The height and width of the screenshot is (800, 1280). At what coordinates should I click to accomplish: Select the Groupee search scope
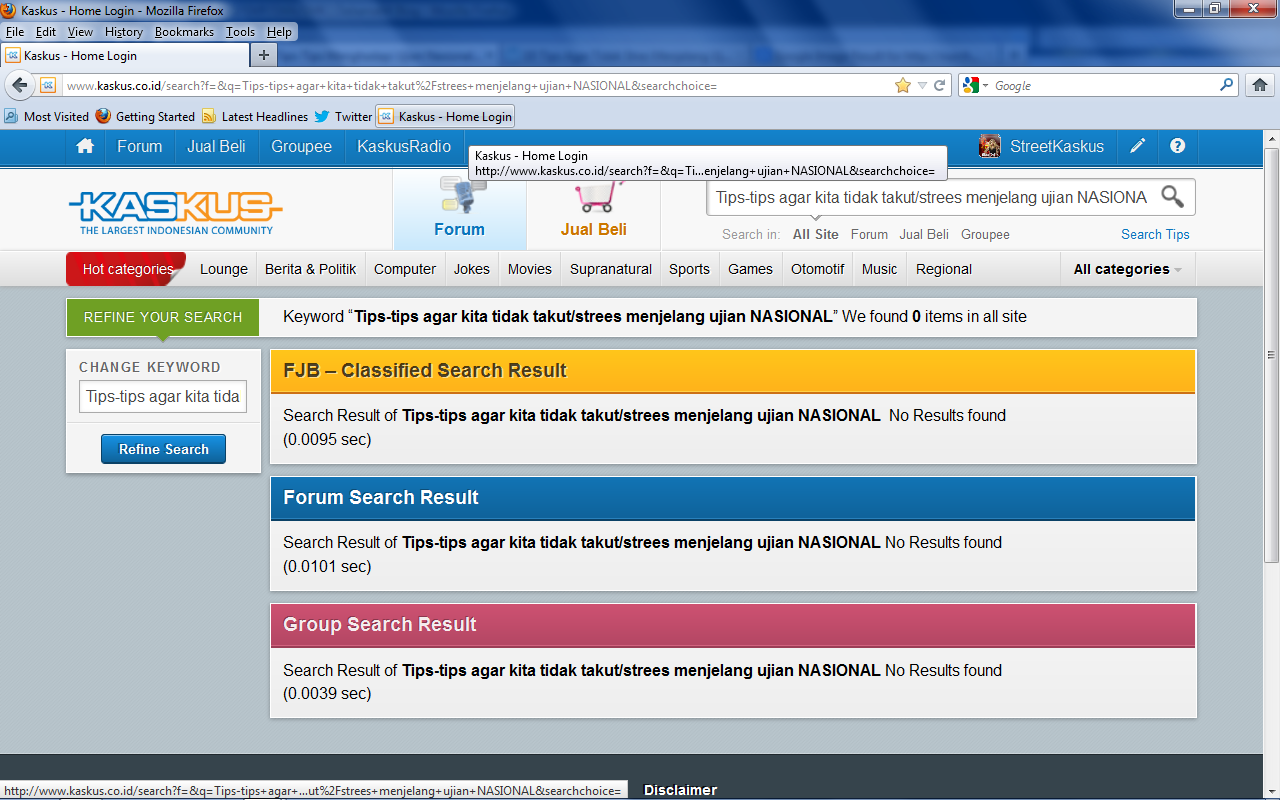985,234
